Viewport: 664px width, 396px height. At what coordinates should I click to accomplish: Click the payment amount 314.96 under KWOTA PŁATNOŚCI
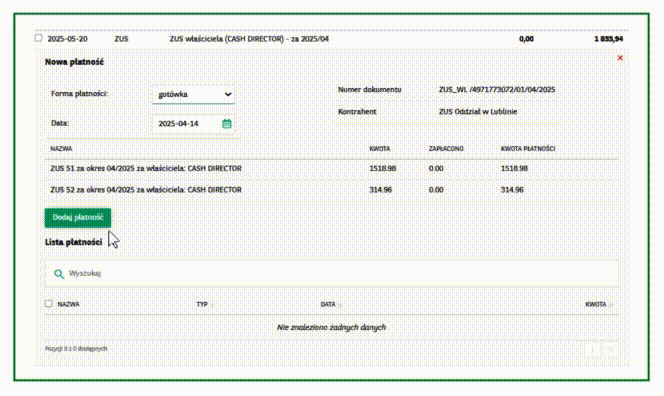pos(512,189)
